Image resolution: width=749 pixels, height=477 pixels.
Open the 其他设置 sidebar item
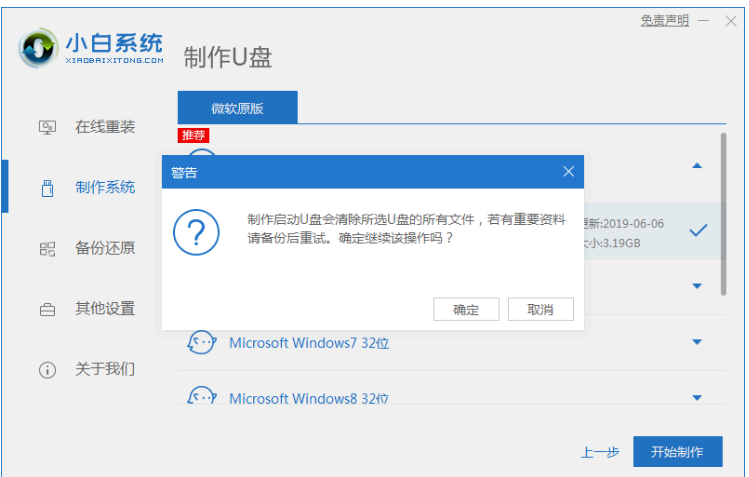105,308
